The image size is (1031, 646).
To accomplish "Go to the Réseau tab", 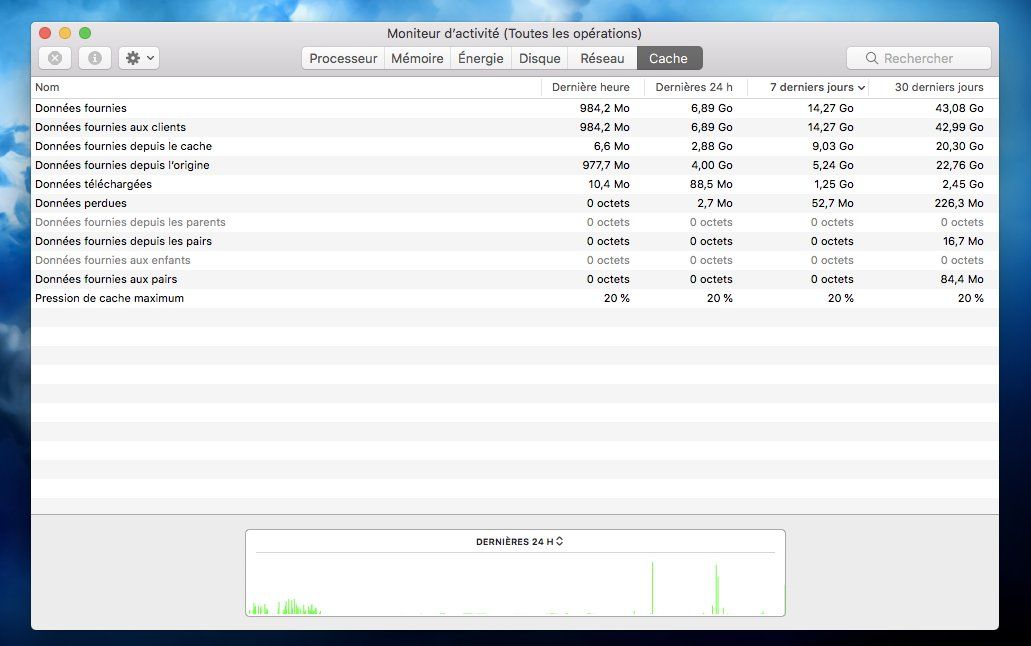I will 602,58.
